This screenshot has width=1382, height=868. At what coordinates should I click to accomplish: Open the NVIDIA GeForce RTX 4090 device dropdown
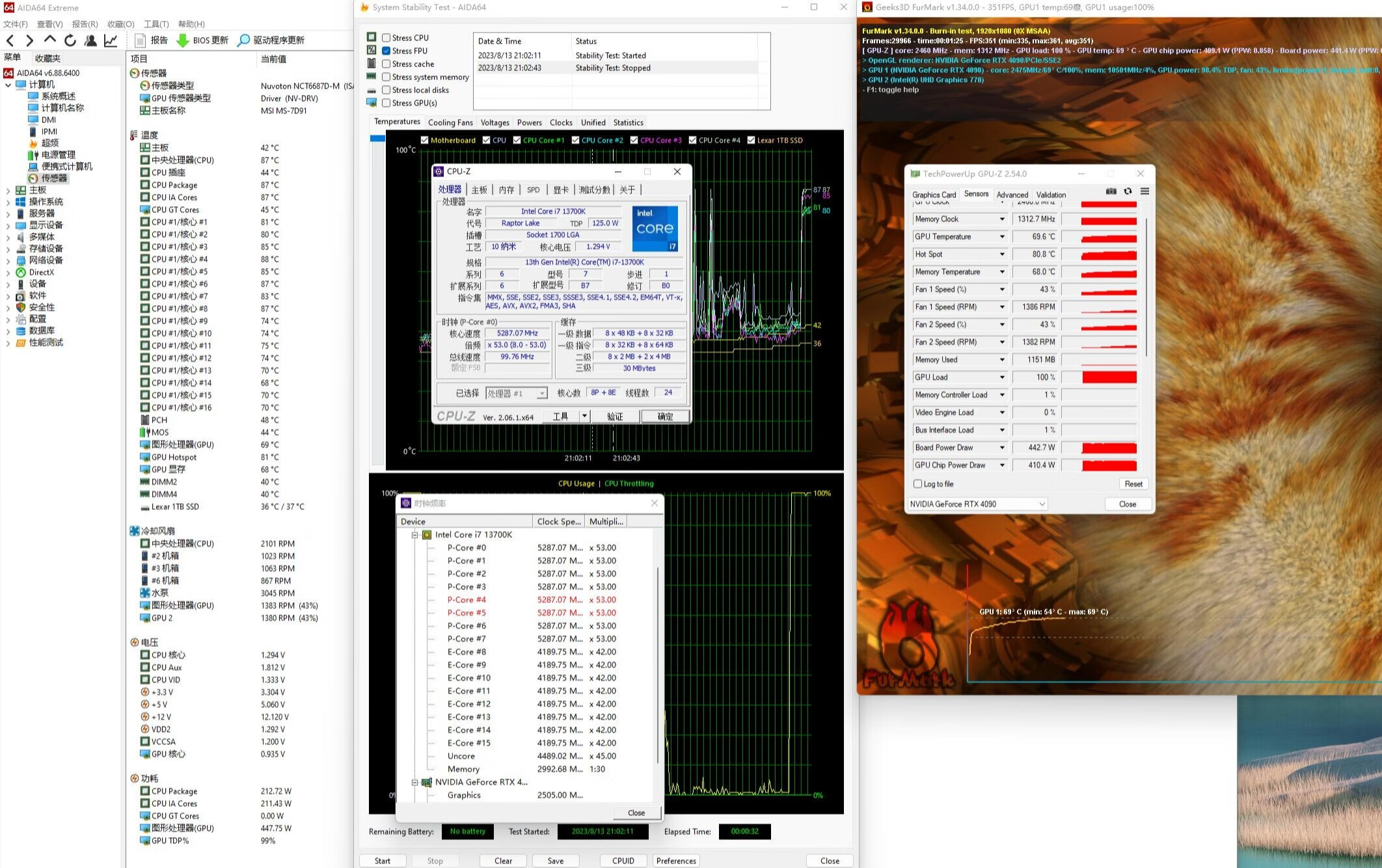click(977, 504)
